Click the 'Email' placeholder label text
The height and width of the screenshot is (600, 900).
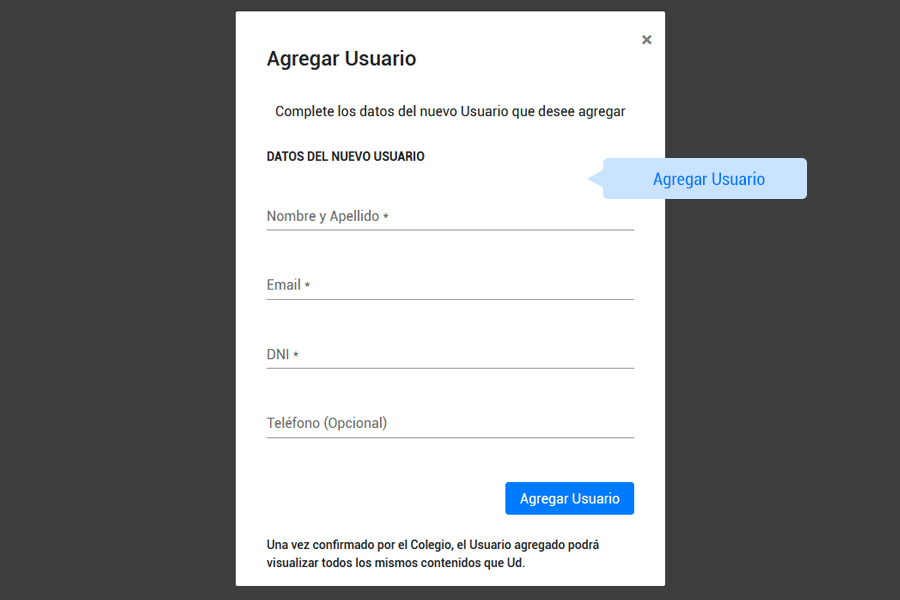(283, 285)
